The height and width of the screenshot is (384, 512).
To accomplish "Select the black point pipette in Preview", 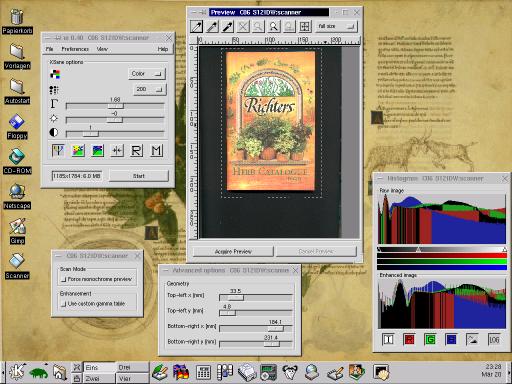I will pos(228,26).
